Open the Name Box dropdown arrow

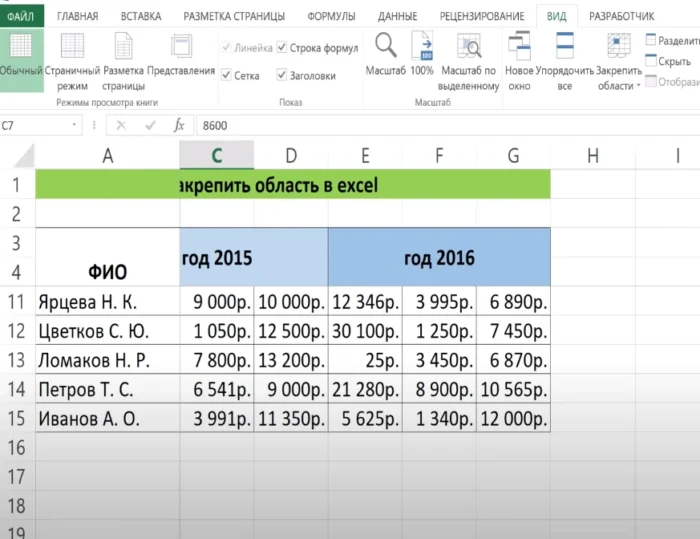point(74,126)
